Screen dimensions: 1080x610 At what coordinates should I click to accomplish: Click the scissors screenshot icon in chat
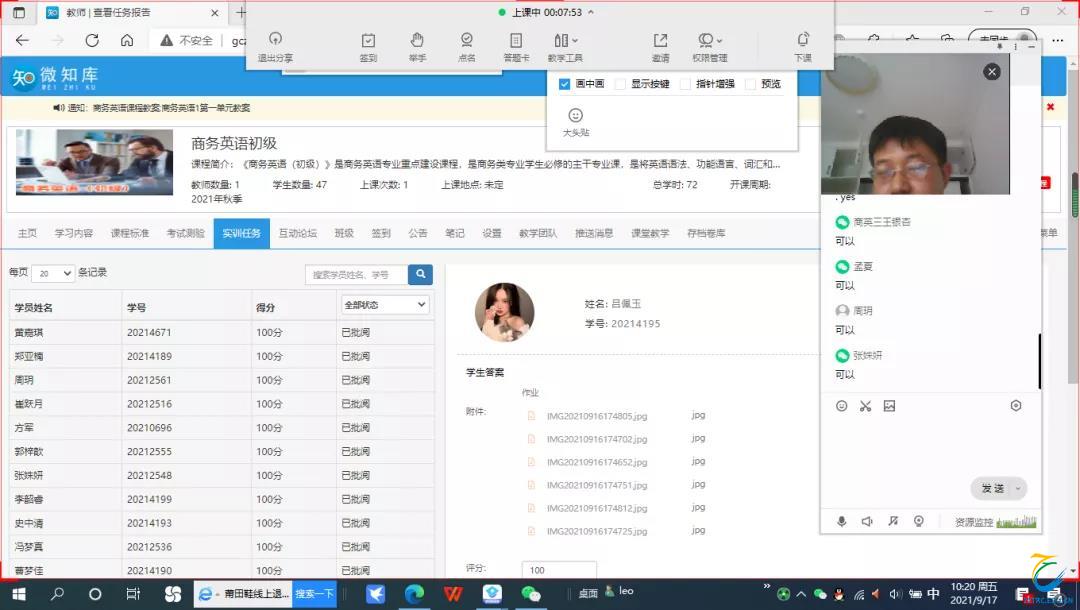coord(865,406)
